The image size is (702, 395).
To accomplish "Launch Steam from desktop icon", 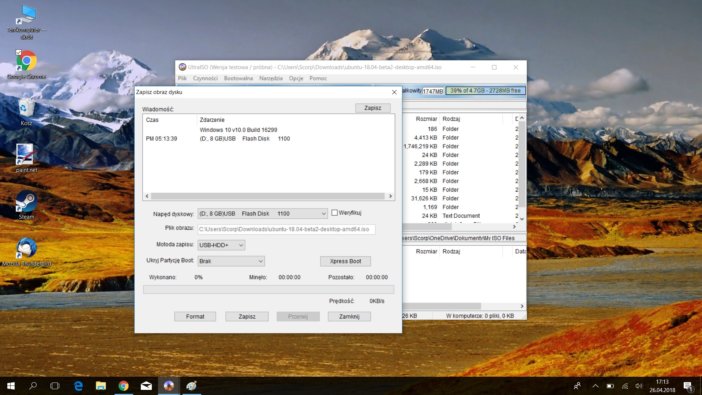I will click(x=26, y=205).
